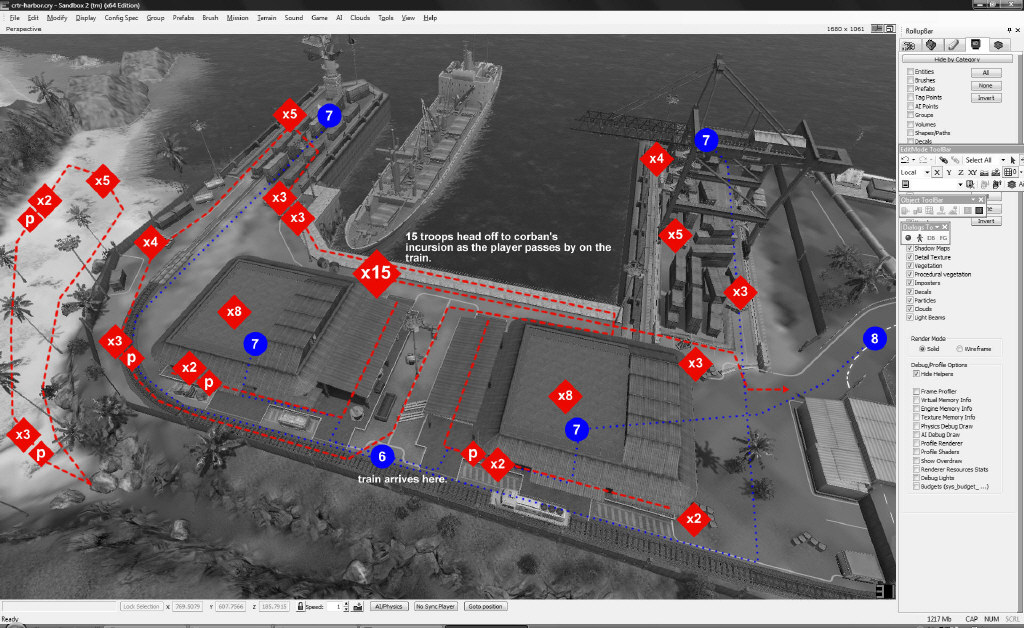This screenshot has width=1024, height=628.
Task: Toggle the snap to grid icon
Action: point(1009,172)
